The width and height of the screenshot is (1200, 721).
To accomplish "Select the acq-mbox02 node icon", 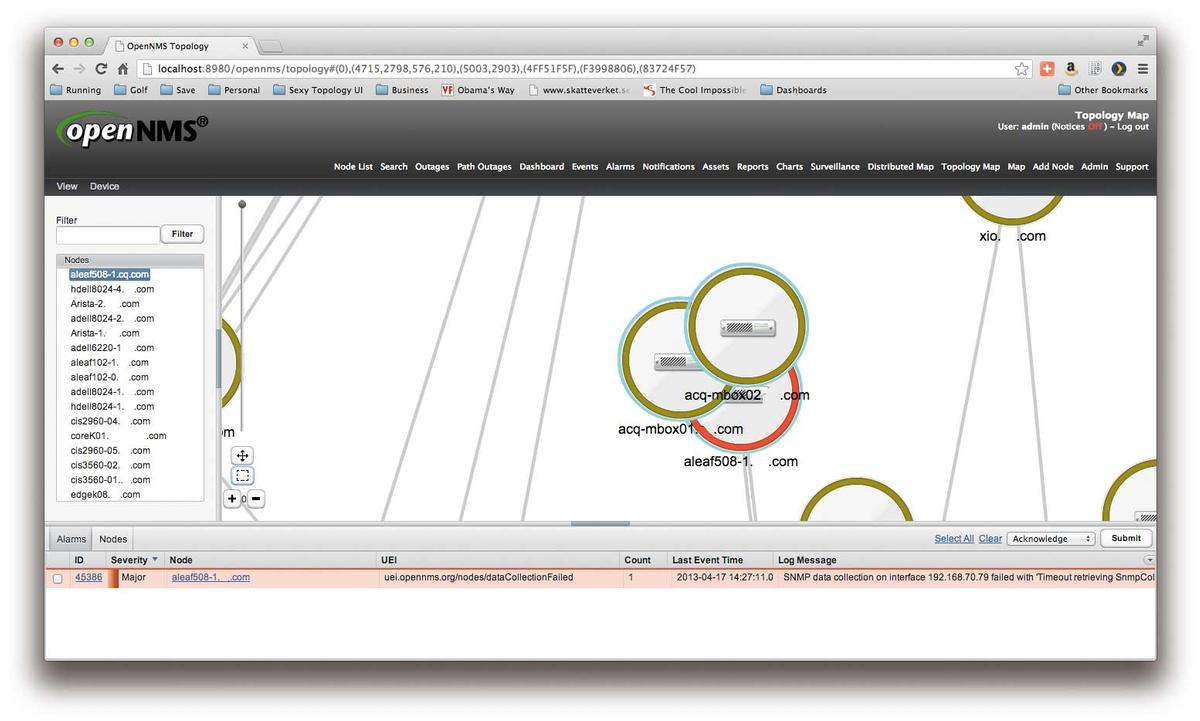I will point(747,325).
